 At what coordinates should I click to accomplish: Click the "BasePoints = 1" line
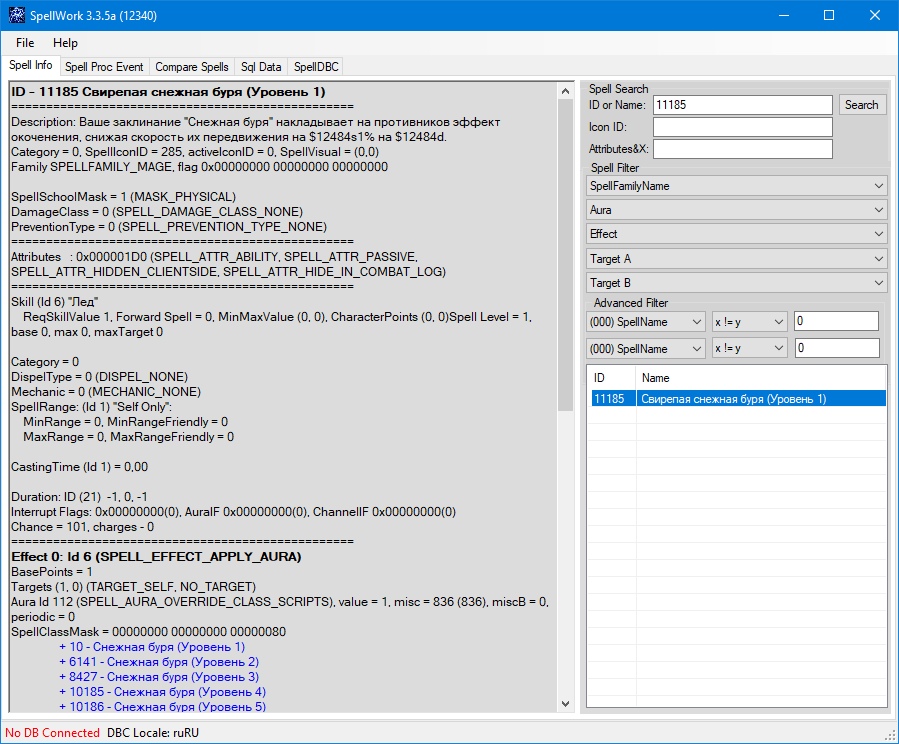[52, 571]
